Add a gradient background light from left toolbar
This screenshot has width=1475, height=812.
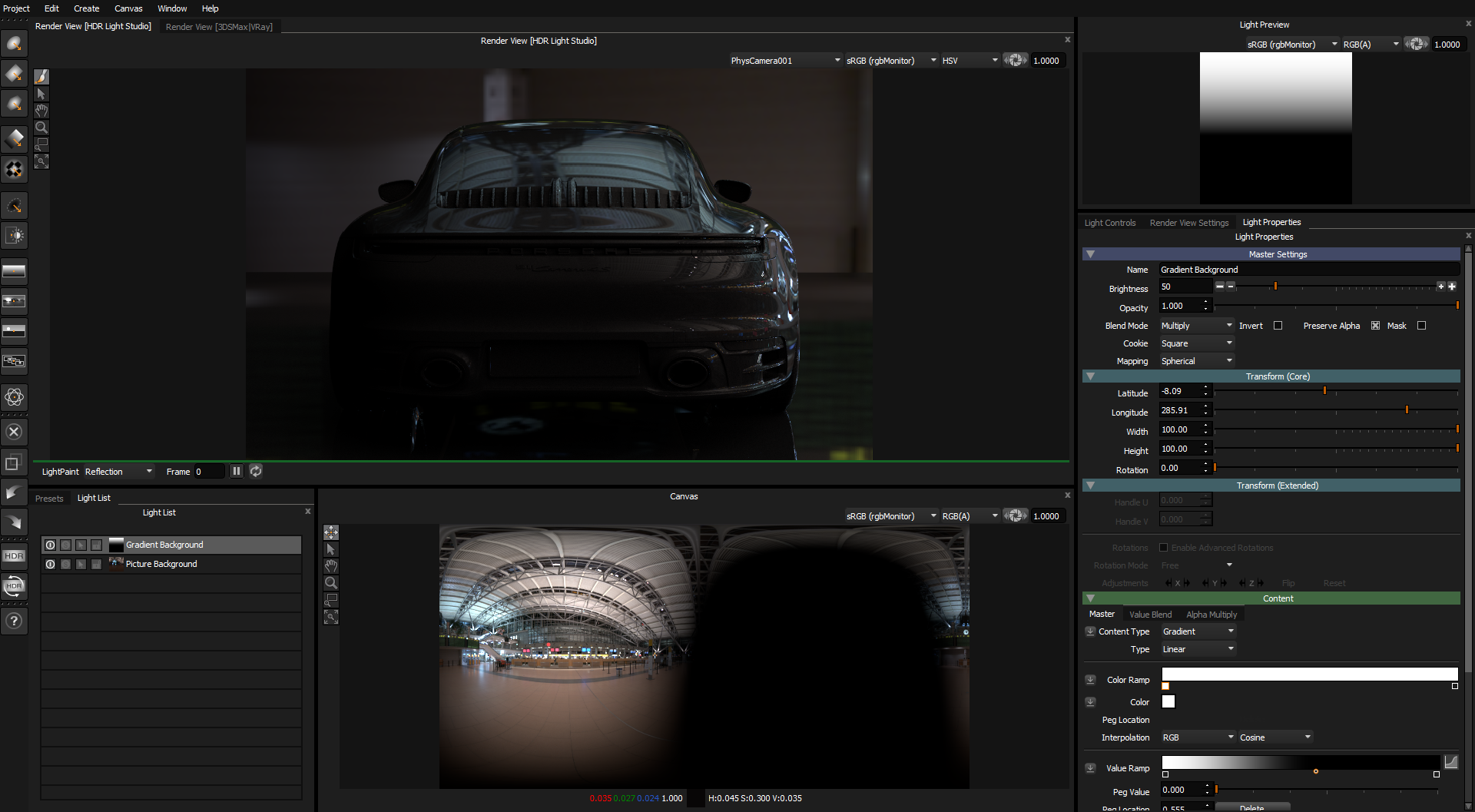pyautogui.click(x=14, y=271)
